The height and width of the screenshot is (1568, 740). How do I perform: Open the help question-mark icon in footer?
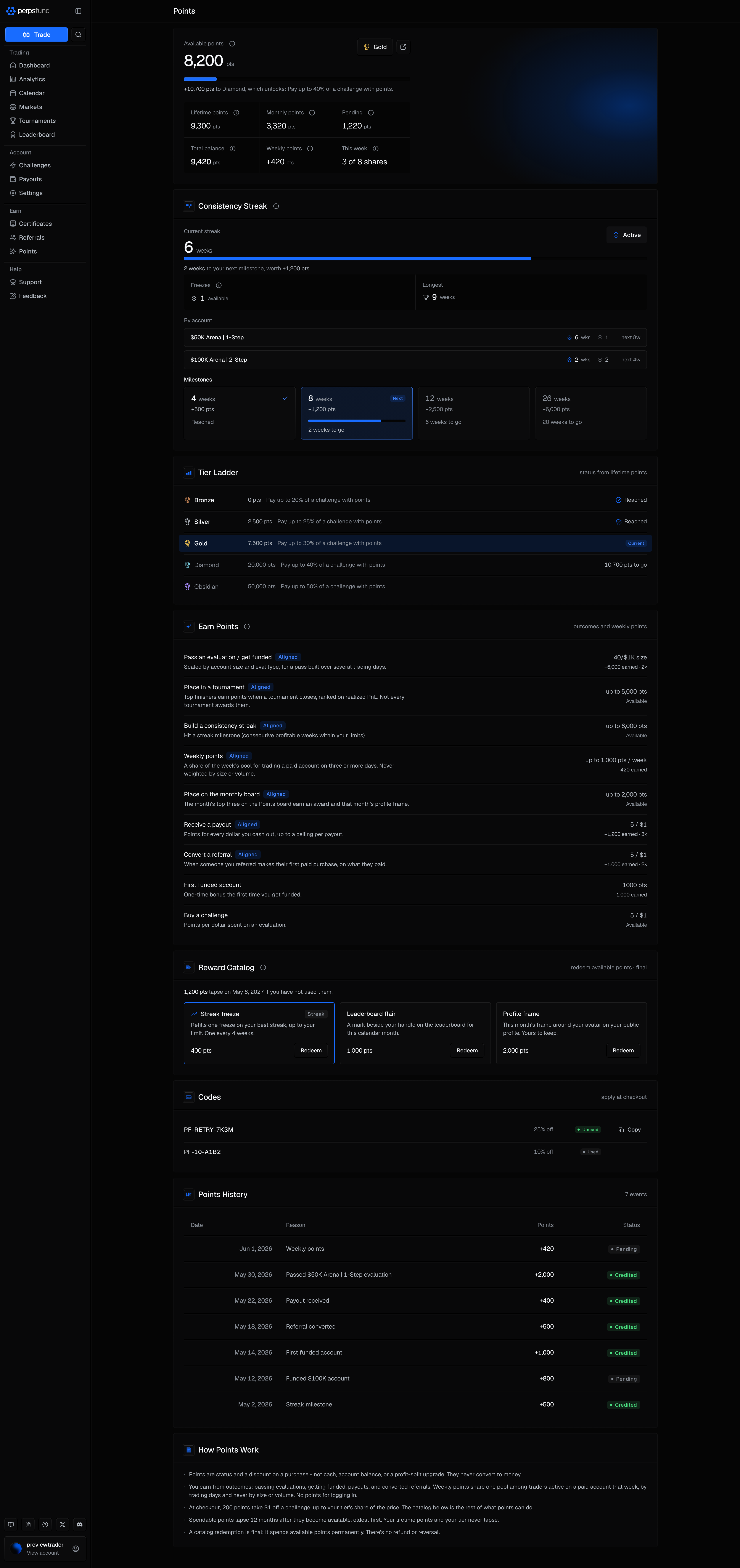[45, 1524]
